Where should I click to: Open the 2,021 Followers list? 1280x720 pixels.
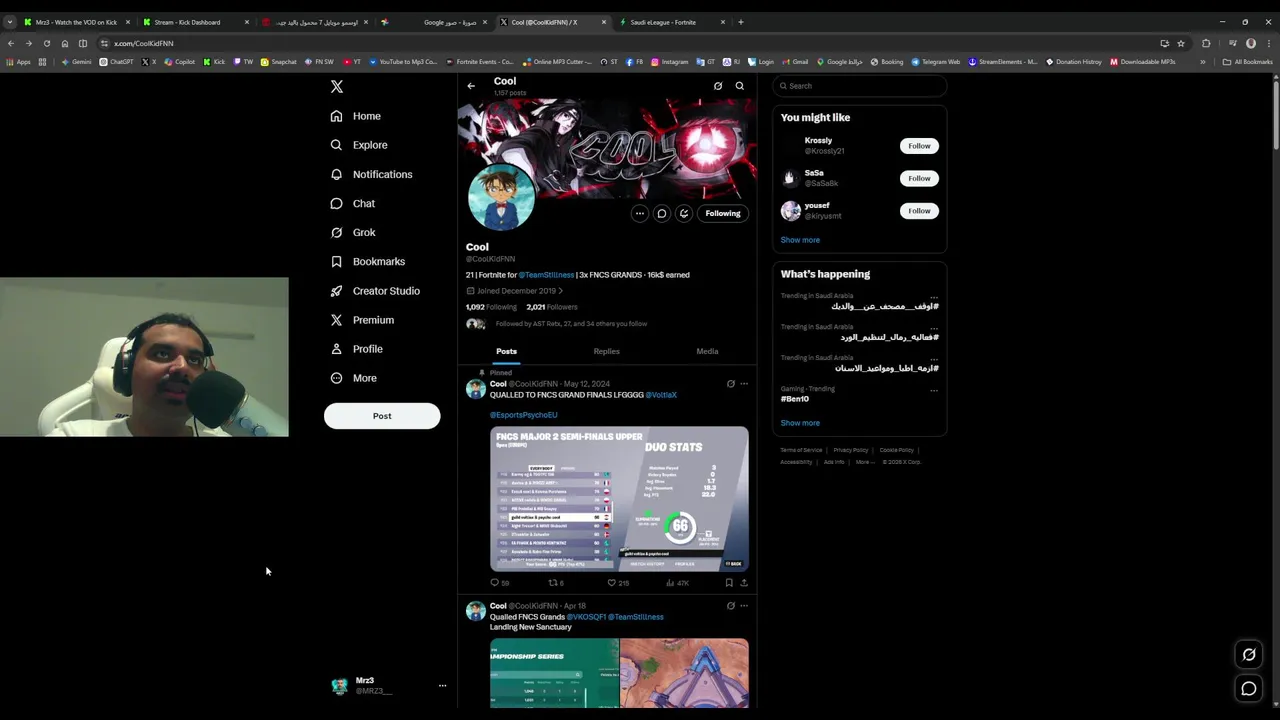click(x=552, y=307)
